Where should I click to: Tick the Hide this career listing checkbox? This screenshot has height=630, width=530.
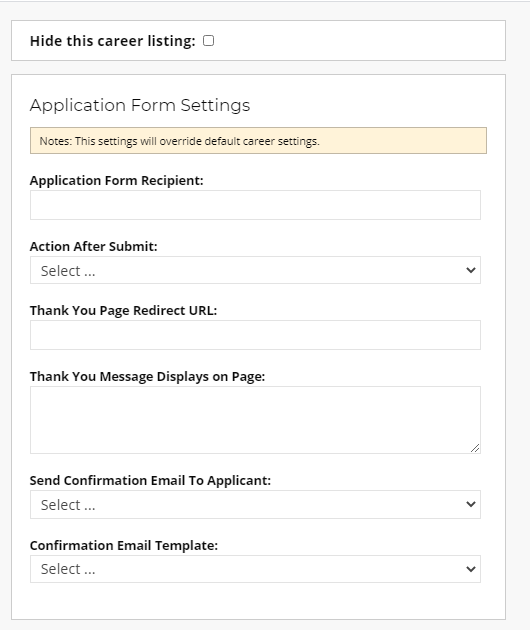[209, 41]
